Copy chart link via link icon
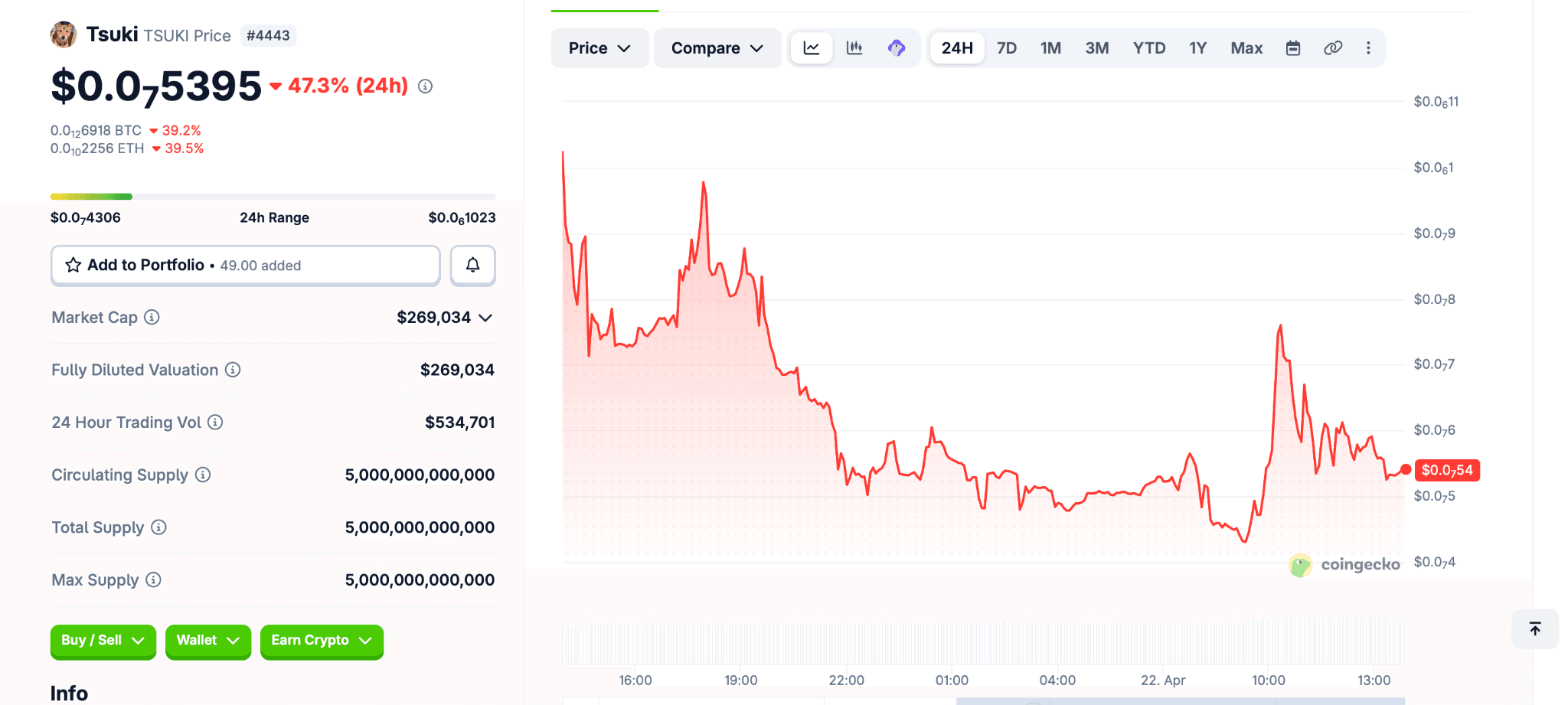 [1332, 48]
